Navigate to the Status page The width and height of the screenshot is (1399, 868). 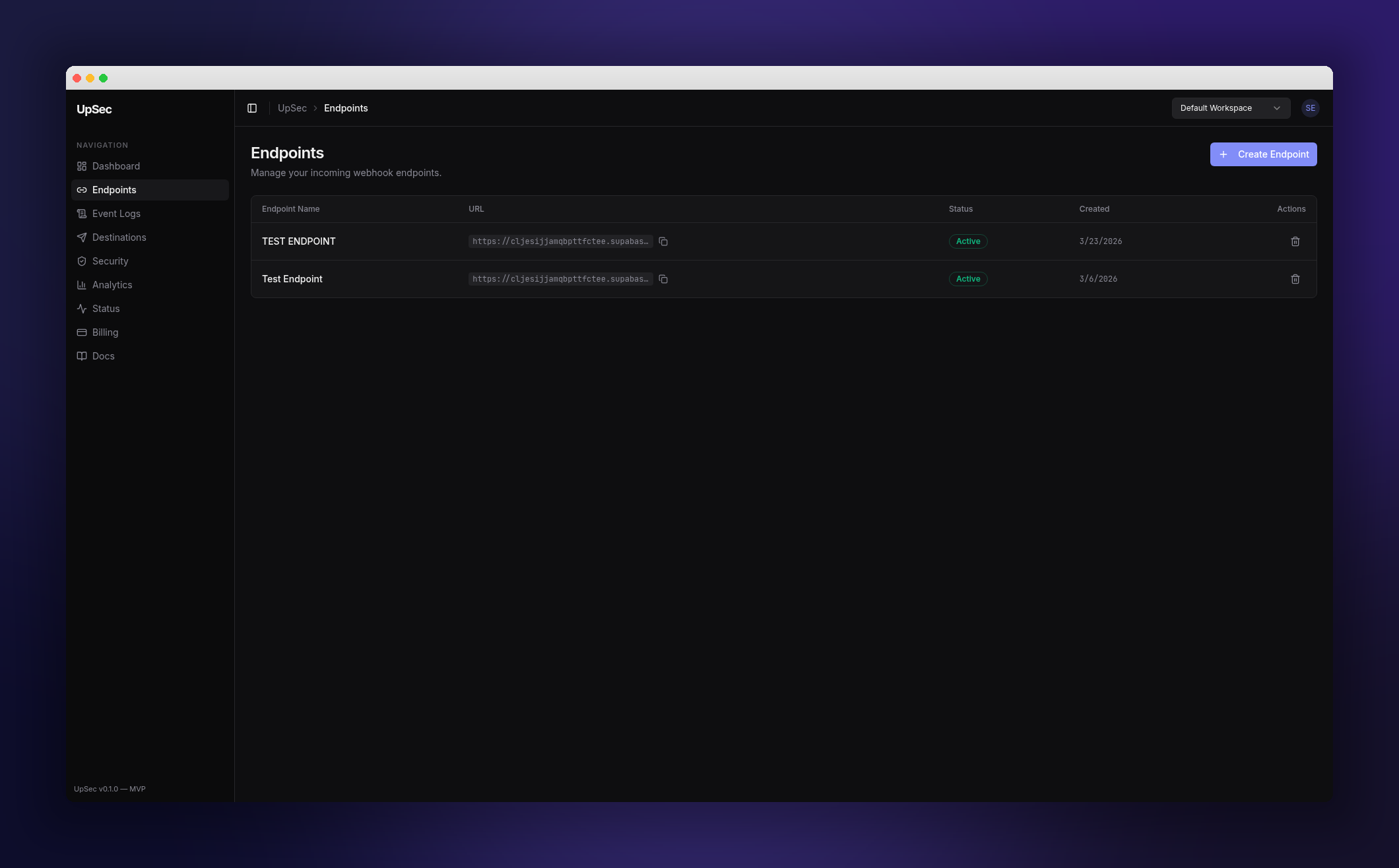tap(106, 309)
